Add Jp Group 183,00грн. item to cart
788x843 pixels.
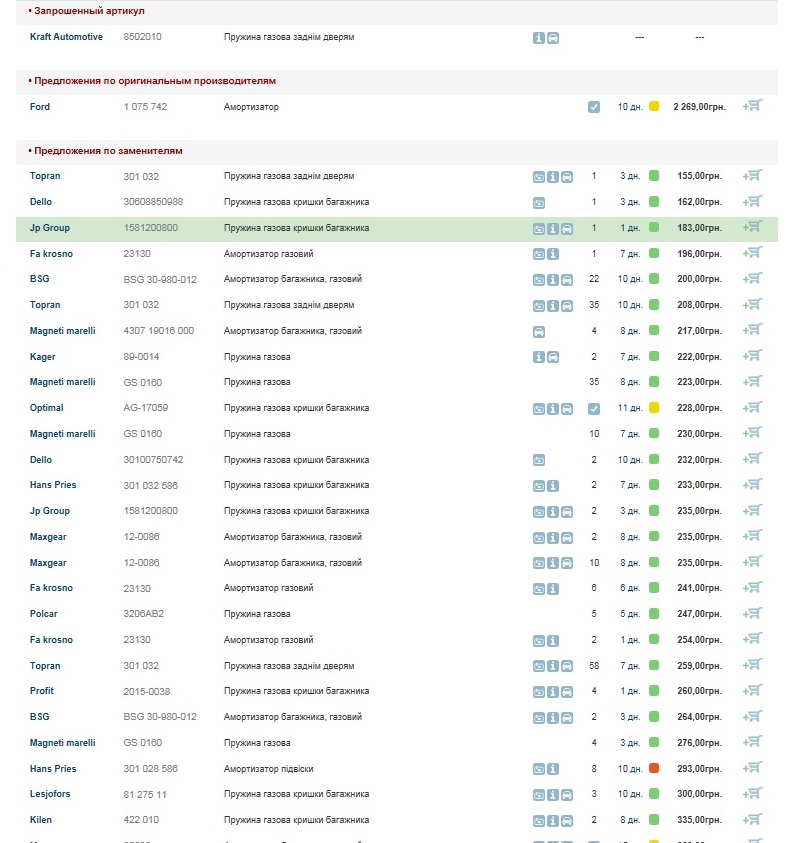pyautogui.click(x=752, y=228)
